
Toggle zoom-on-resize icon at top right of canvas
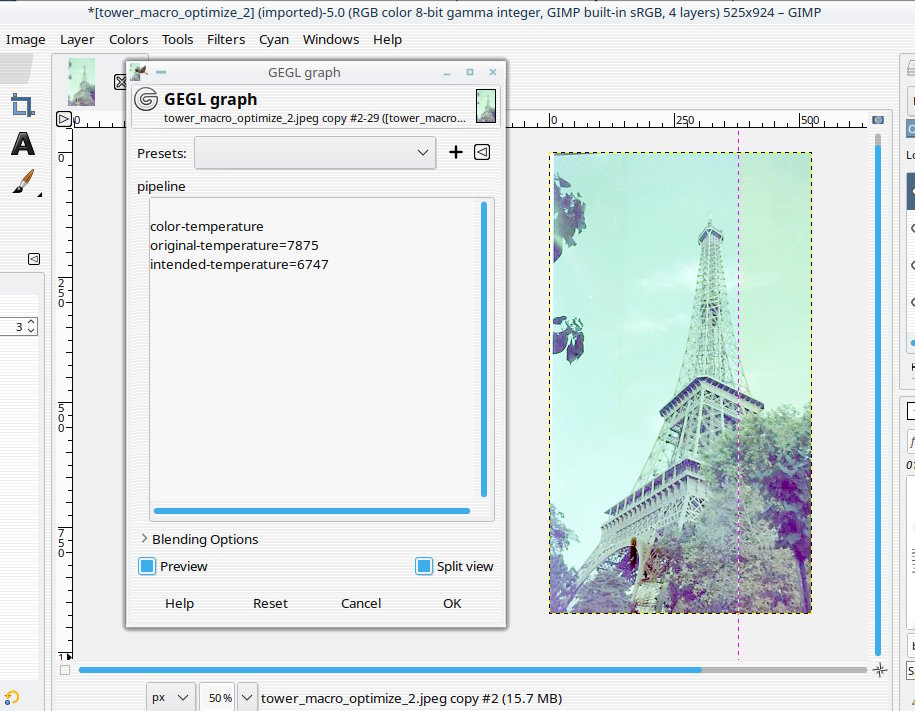[878, 120]
